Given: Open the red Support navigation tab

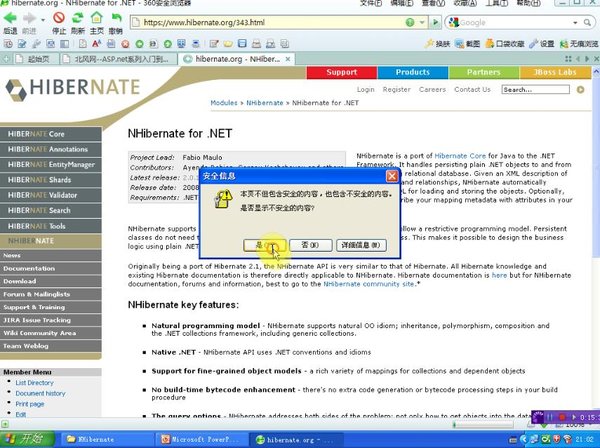Looking at the screenshot, I should point(341,72).
